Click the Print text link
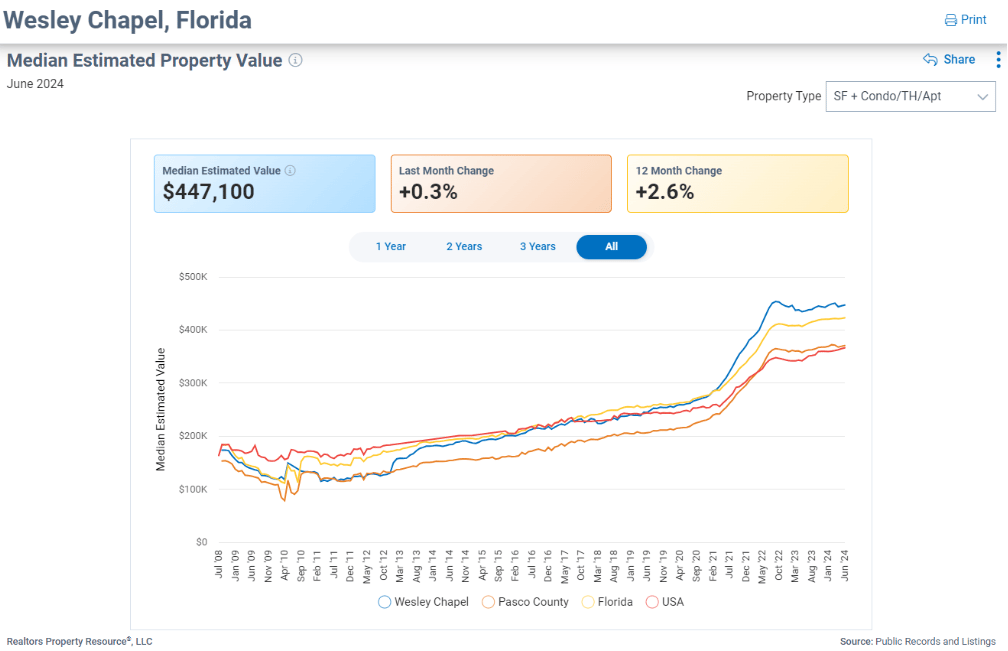Screen dimensions: 1008x651 [x=974, y=20]
